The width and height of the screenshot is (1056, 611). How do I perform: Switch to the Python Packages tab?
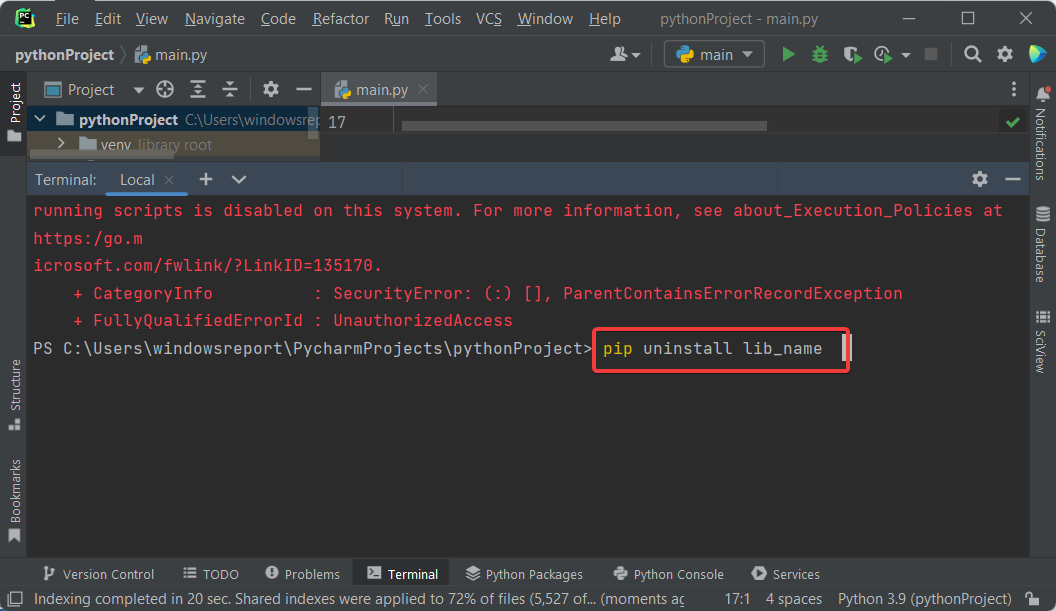pos(524,574)
